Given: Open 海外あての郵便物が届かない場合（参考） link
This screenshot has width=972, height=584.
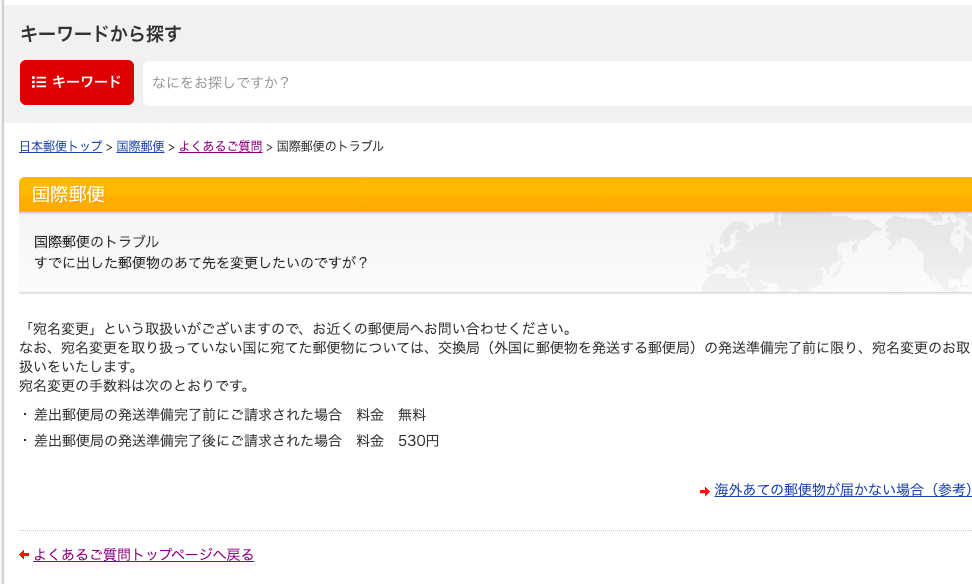Looking at the screenshot, I should tap(843, 490).
